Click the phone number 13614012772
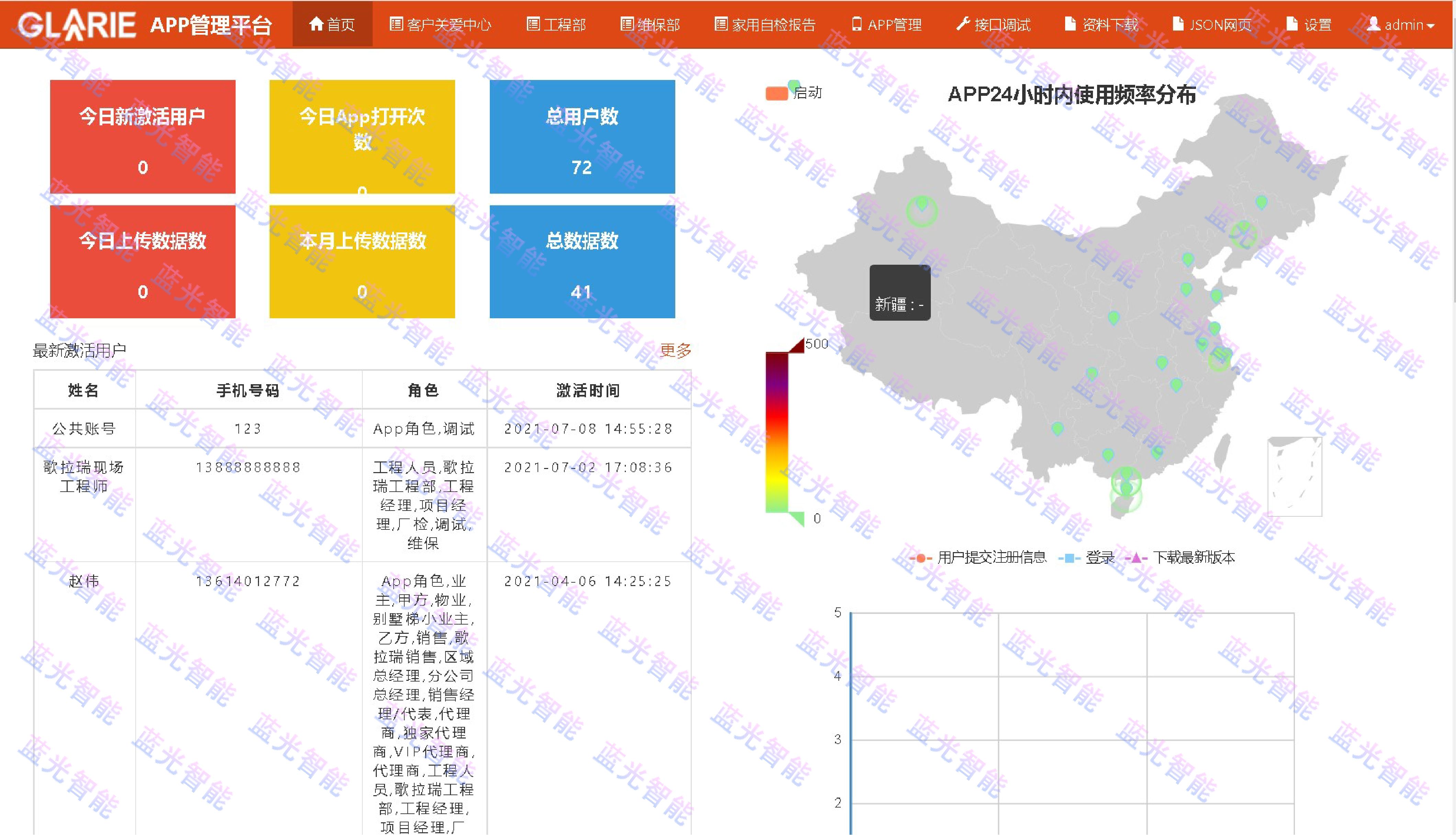1456x835 pixels. coord(248,581)
